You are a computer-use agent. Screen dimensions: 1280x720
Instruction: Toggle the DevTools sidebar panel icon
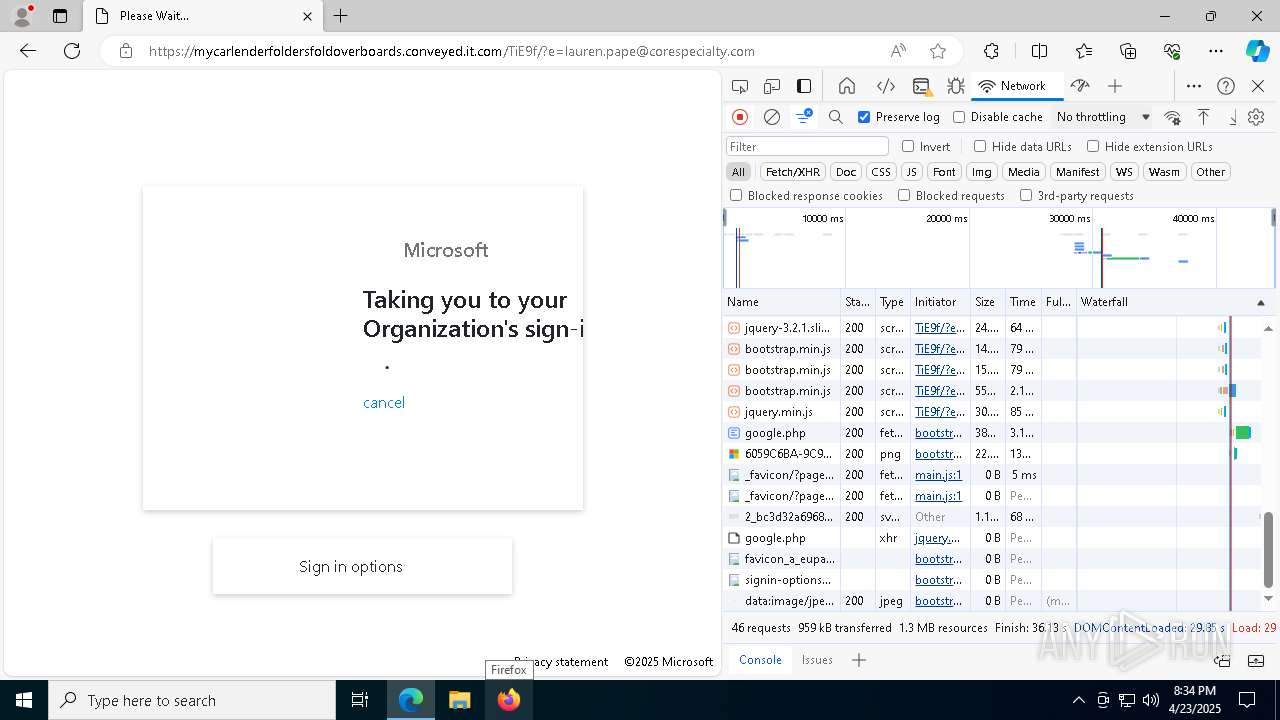(804, 86)
